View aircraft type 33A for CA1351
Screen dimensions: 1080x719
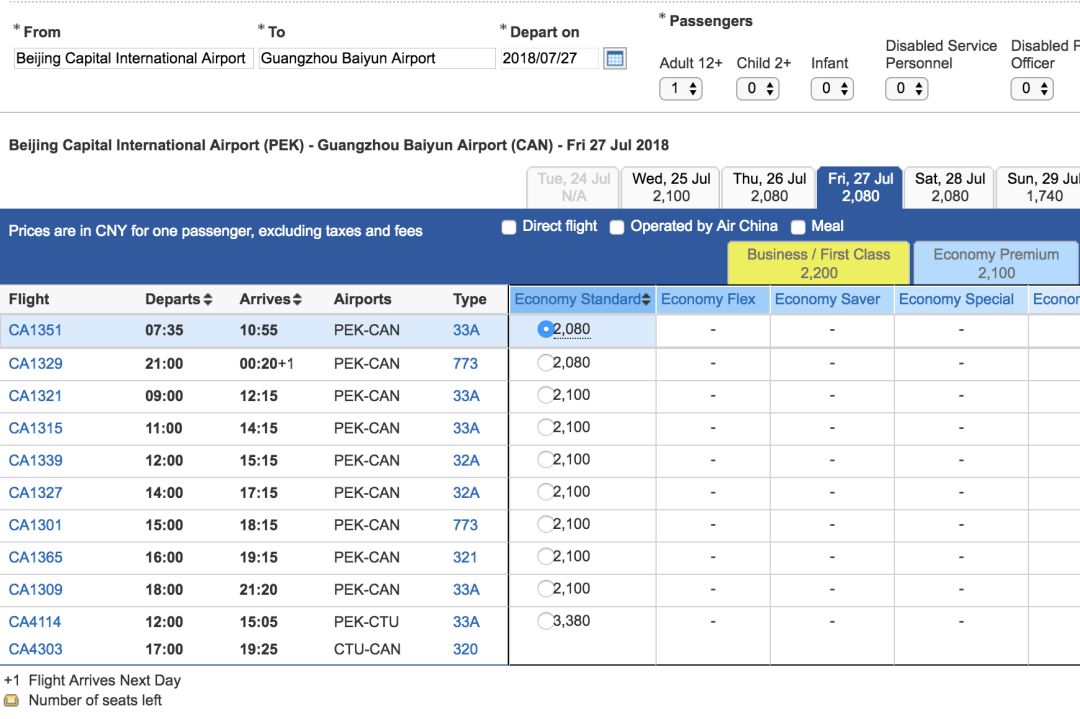pos(466,330)
